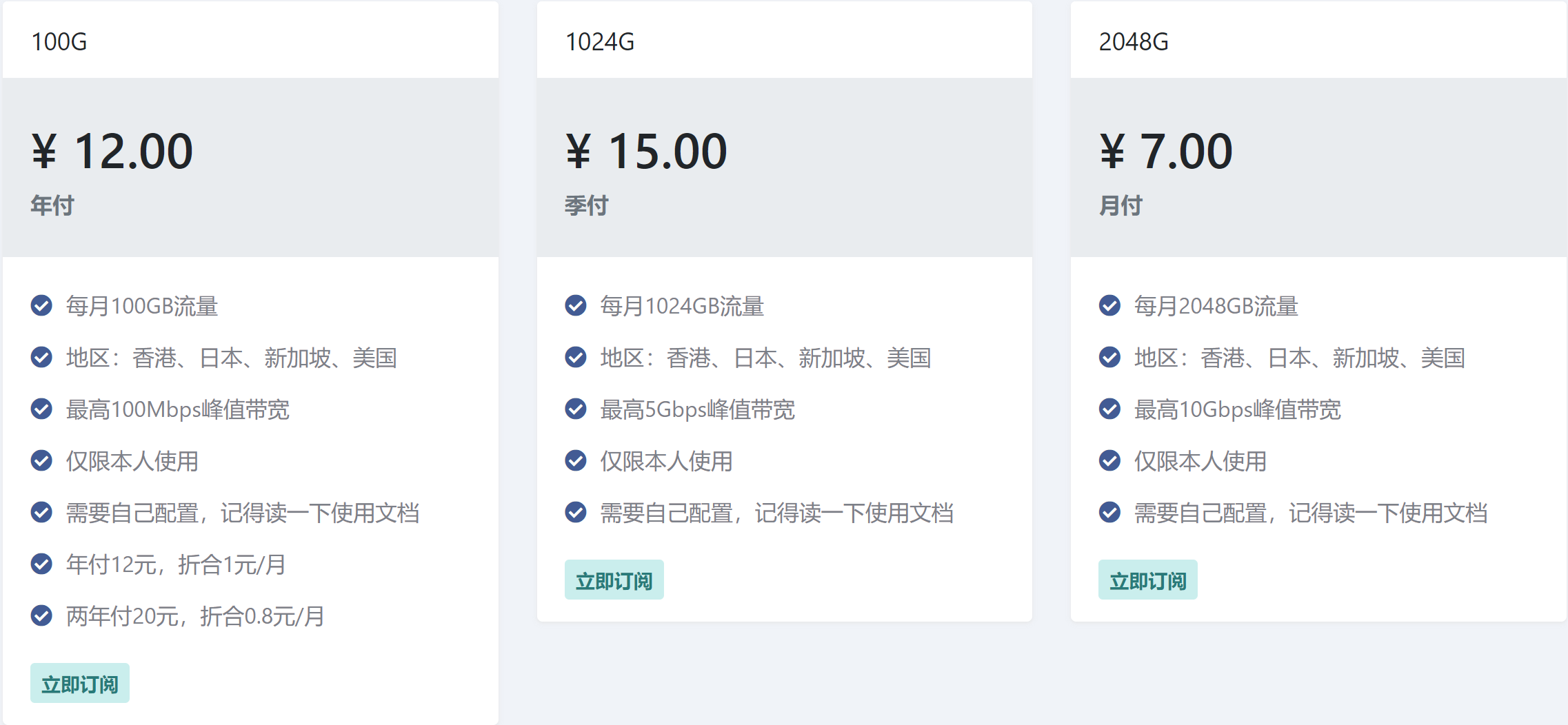The image size is (1568, 725).
Task: Click the ¥ 7.00 monthly price
Action: (1165, 152)
